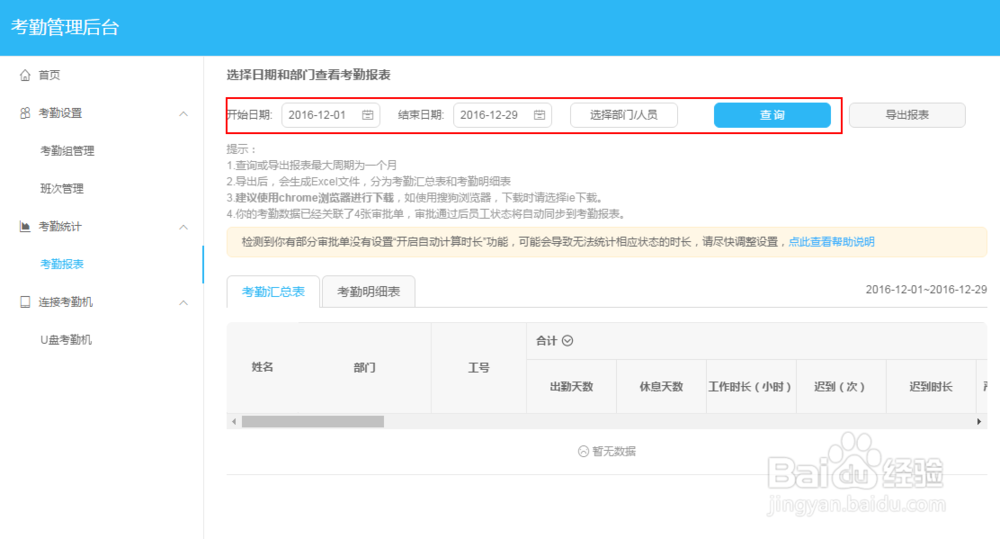Click the 考勤设置 settings icon
This screenshot has height=539, width=1000.
[25, 113]
